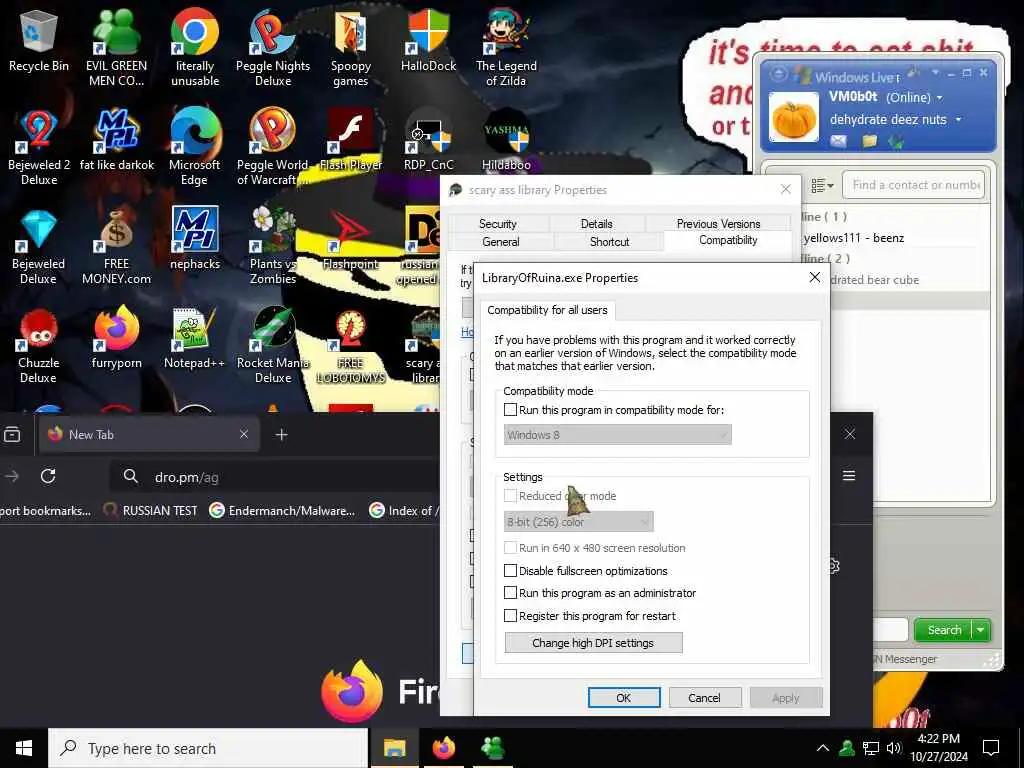Select contact yellows111 - beenz
Viewport: 1024px width, 768px height.
pyautogui.click(x=854, y=238)
